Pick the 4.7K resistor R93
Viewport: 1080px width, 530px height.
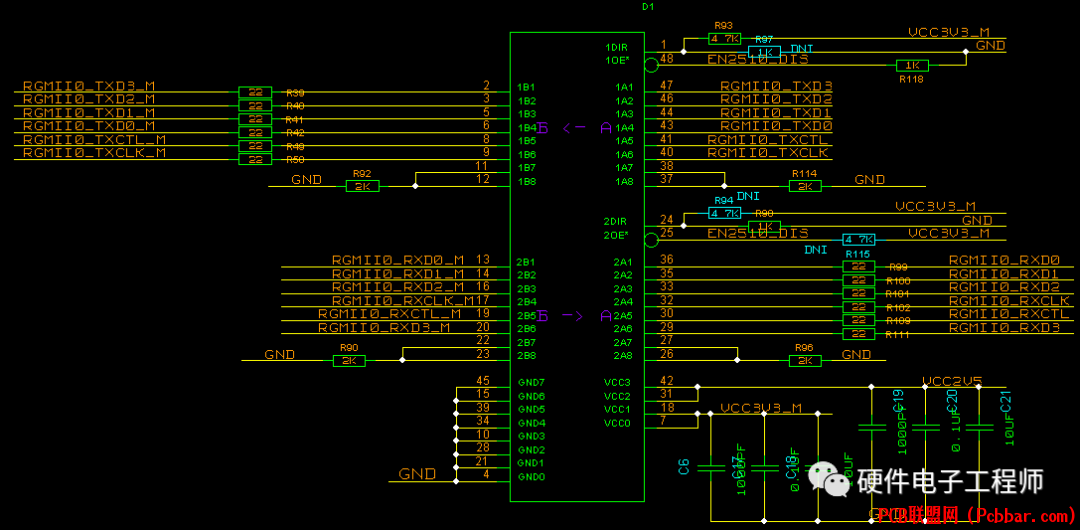[724, 39]
